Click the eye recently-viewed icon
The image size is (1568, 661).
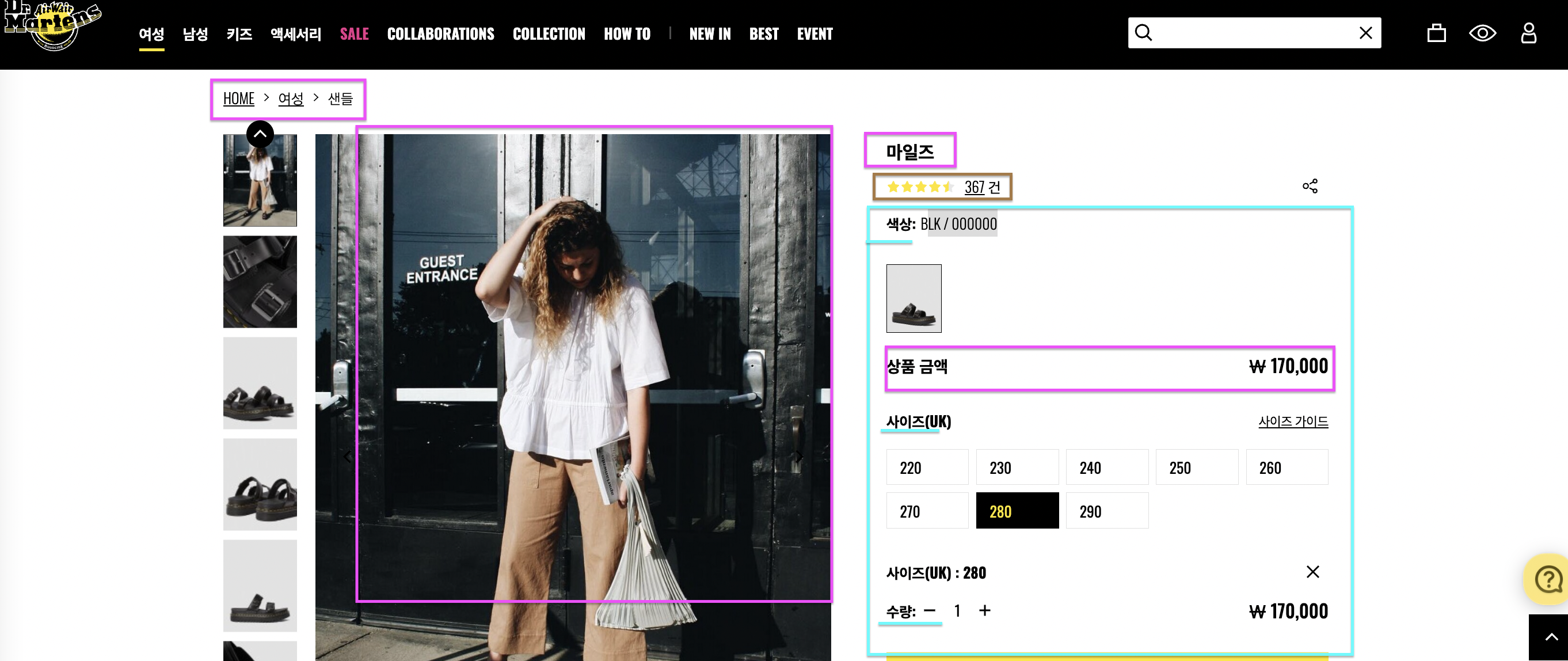pyautogui.click(x=1482, y=33)
